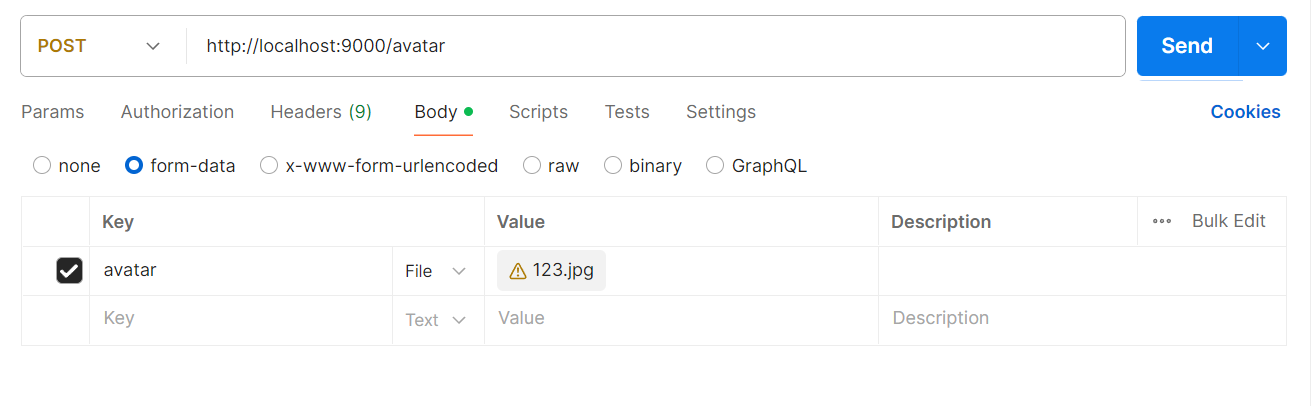Open the Scripts tab
The width and height of the screenshot is (1314, 406).
tap(538, 112)
